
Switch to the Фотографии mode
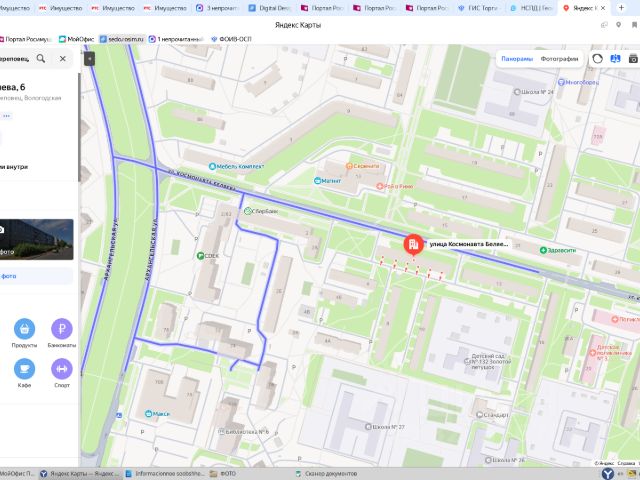[559, 59]
